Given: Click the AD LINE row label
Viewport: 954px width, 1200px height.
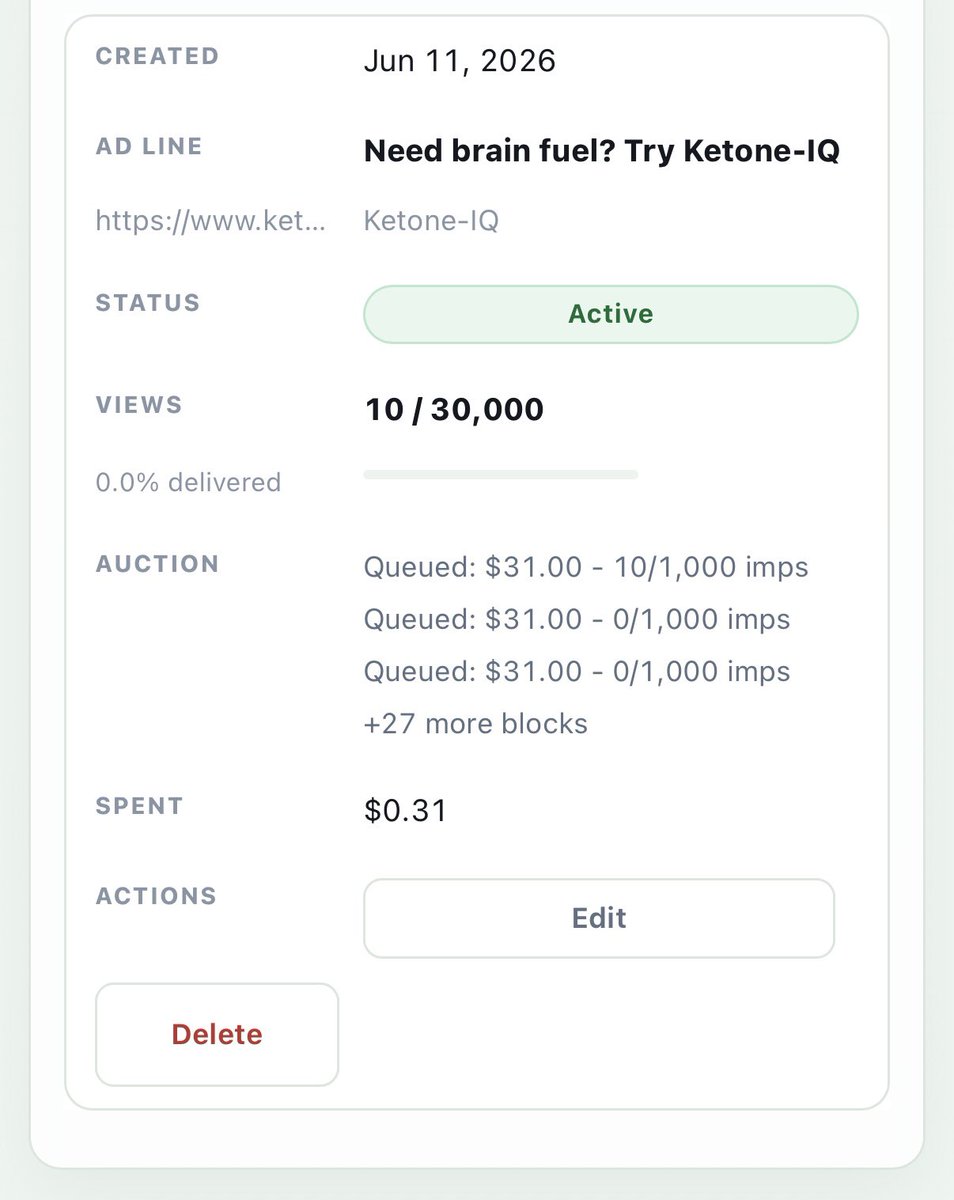Looking at the screenshot, I should point(149,146).
